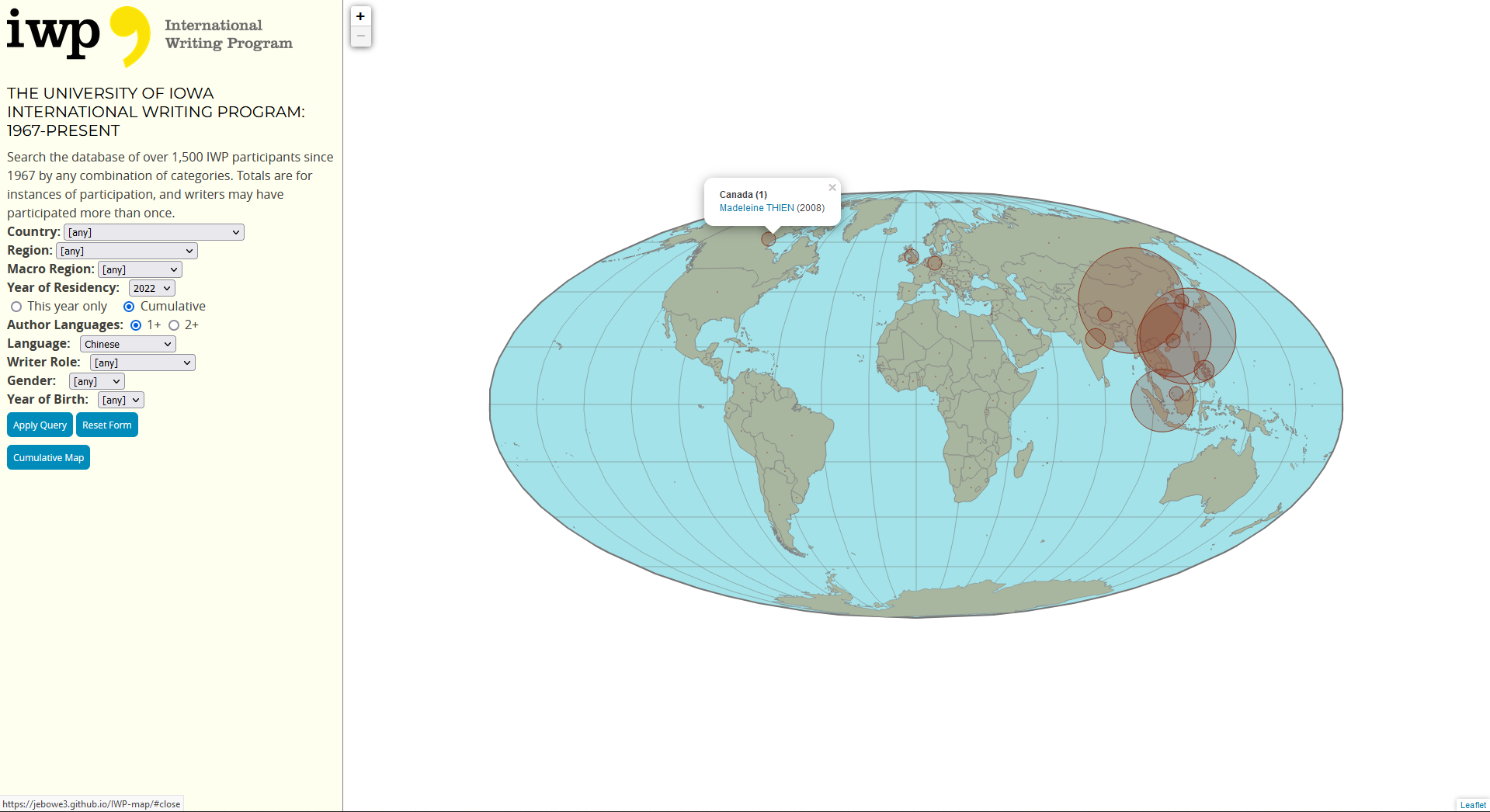This screenshot has width=1490, height=812.
Task: Choose Author Languages 1+ option
Action: point(136,325)
